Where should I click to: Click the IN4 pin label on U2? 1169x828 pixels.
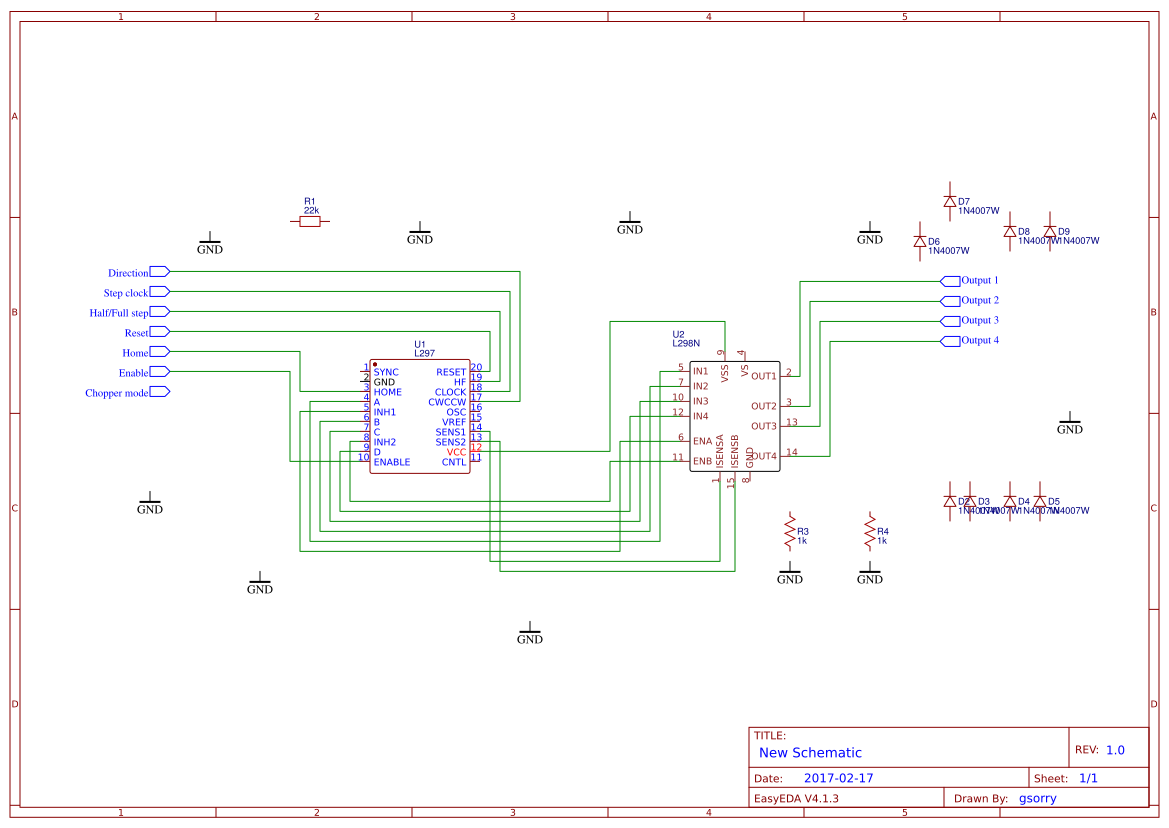tap(701, 416)
